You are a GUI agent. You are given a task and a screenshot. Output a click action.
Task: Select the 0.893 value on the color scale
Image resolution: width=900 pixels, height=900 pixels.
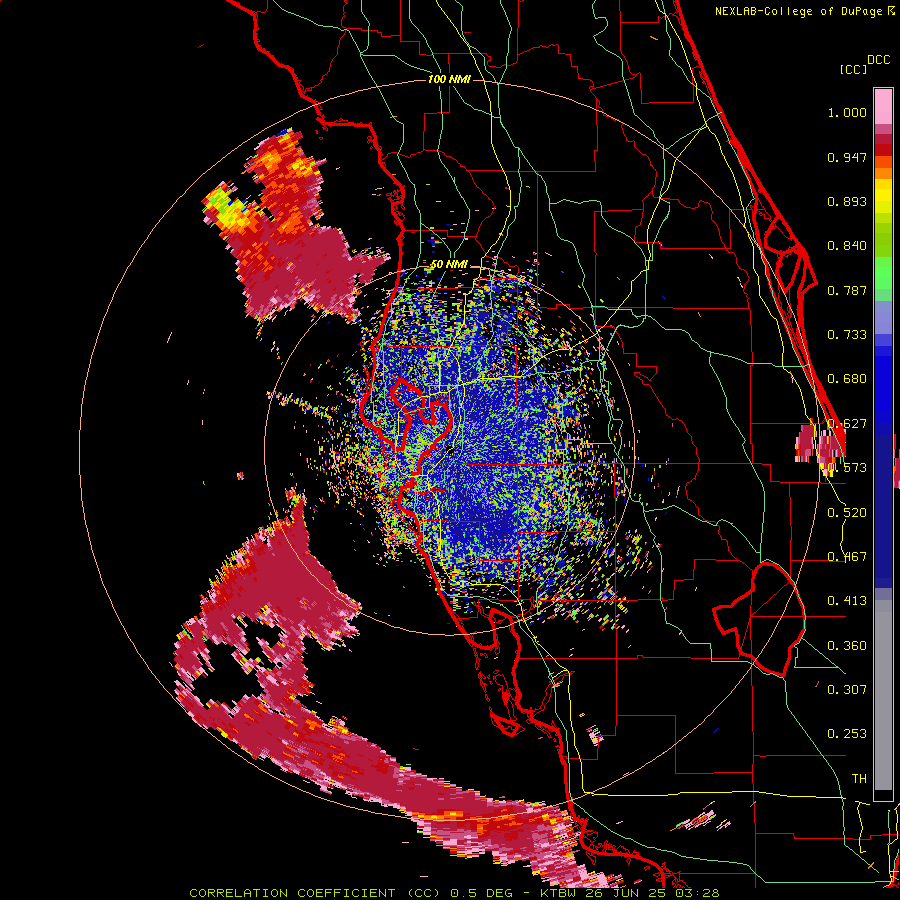[847, 201]
